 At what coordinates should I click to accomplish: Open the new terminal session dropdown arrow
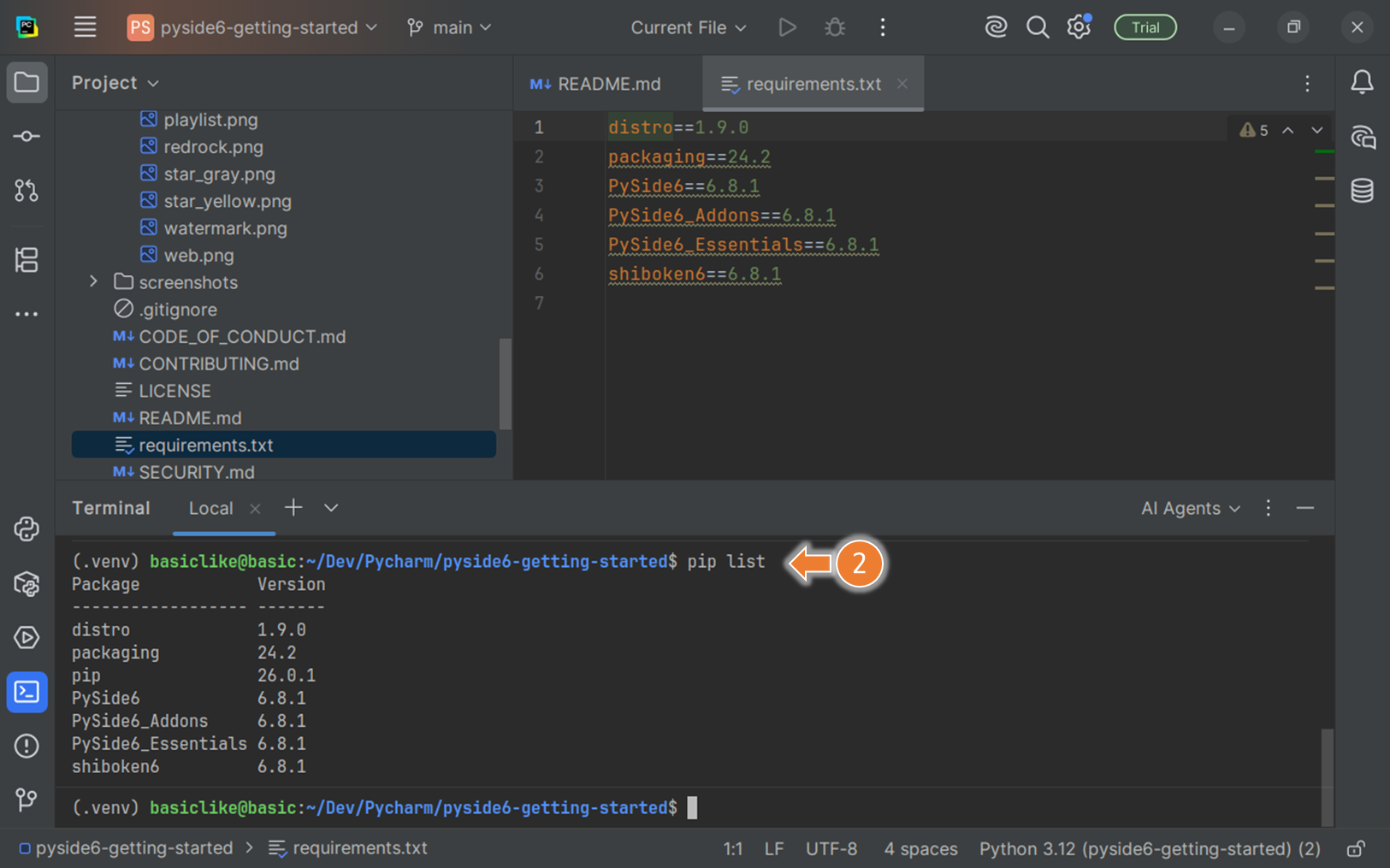click(331, 508)
